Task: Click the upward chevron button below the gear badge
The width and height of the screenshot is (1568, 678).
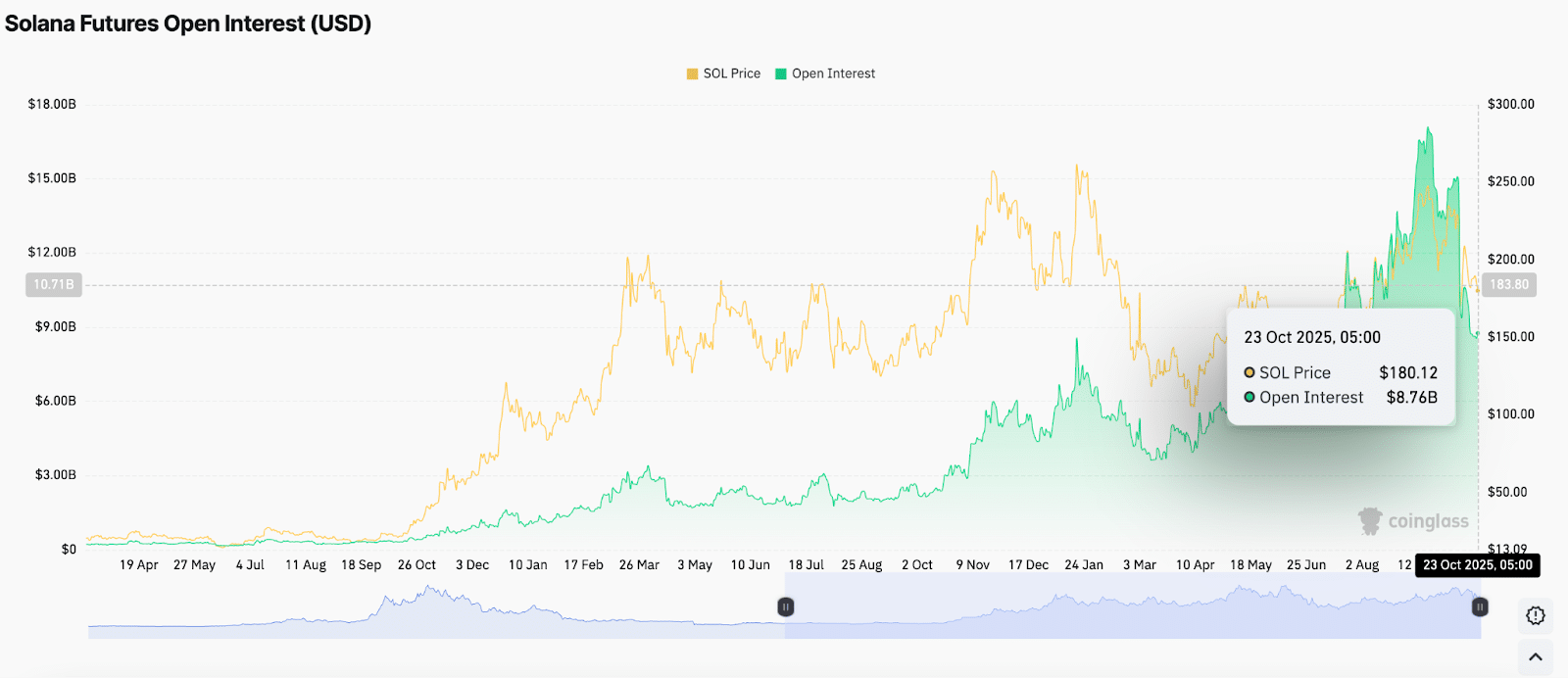Action: click(1535, 656)
